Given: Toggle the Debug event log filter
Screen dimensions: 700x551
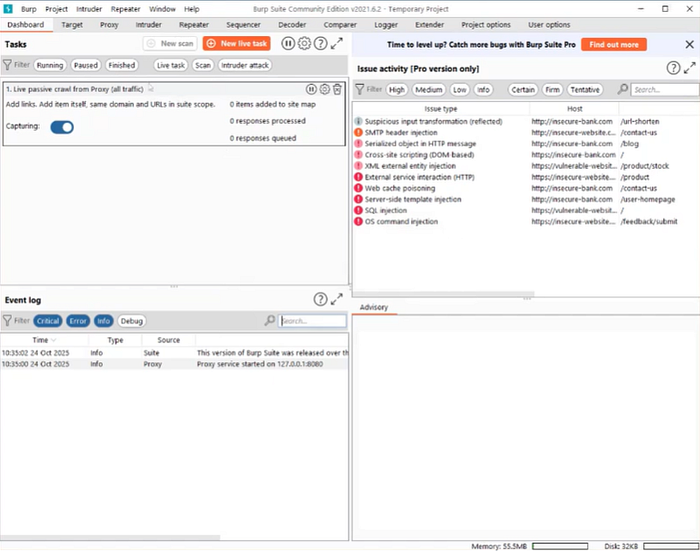Looking at the screenshot, I should coord(132,321).
